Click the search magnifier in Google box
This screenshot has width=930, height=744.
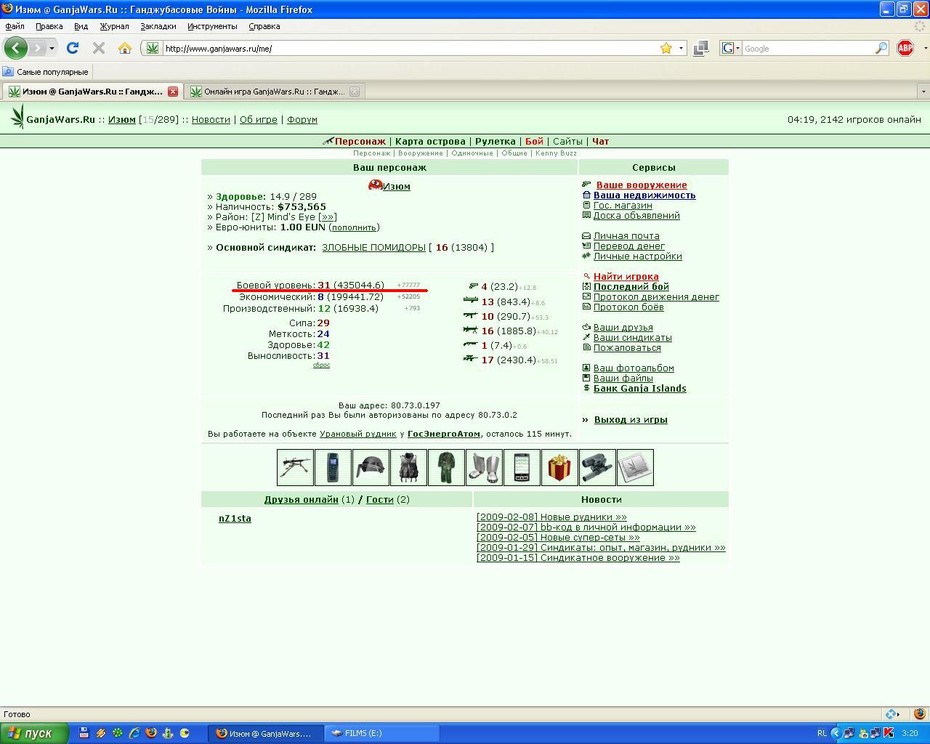pyautogui.click(x=881, y=48)
